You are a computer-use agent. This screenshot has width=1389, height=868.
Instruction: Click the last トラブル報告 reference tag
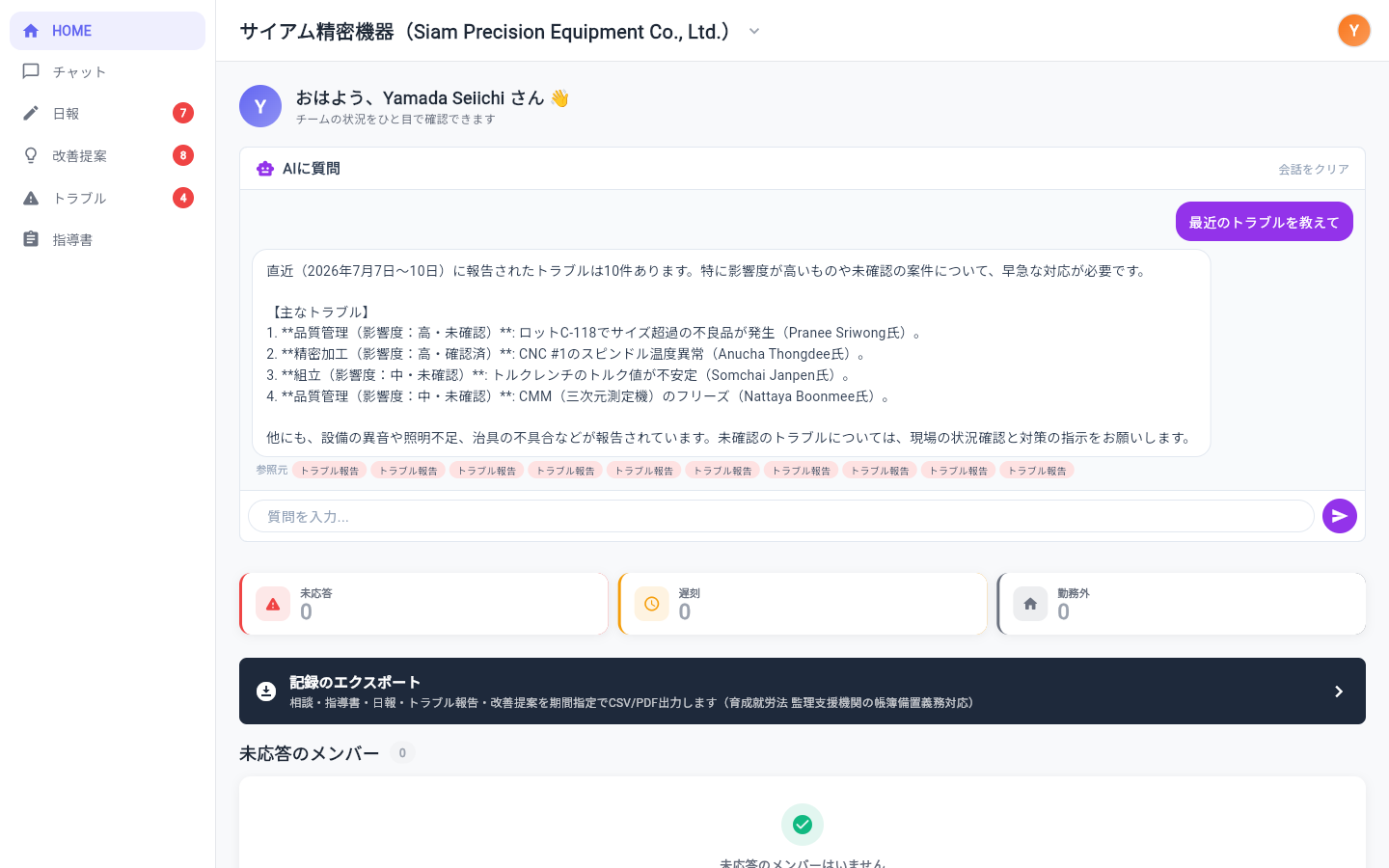1037,471
